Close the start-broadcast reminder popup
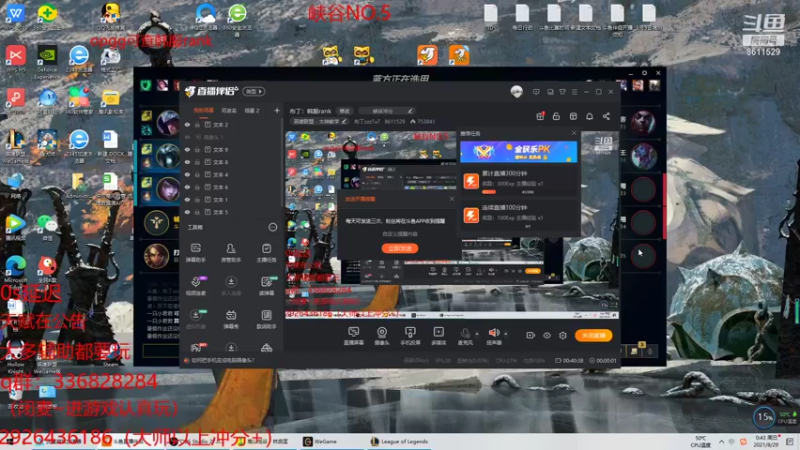 pyautogui.click(x=452, y=199)
